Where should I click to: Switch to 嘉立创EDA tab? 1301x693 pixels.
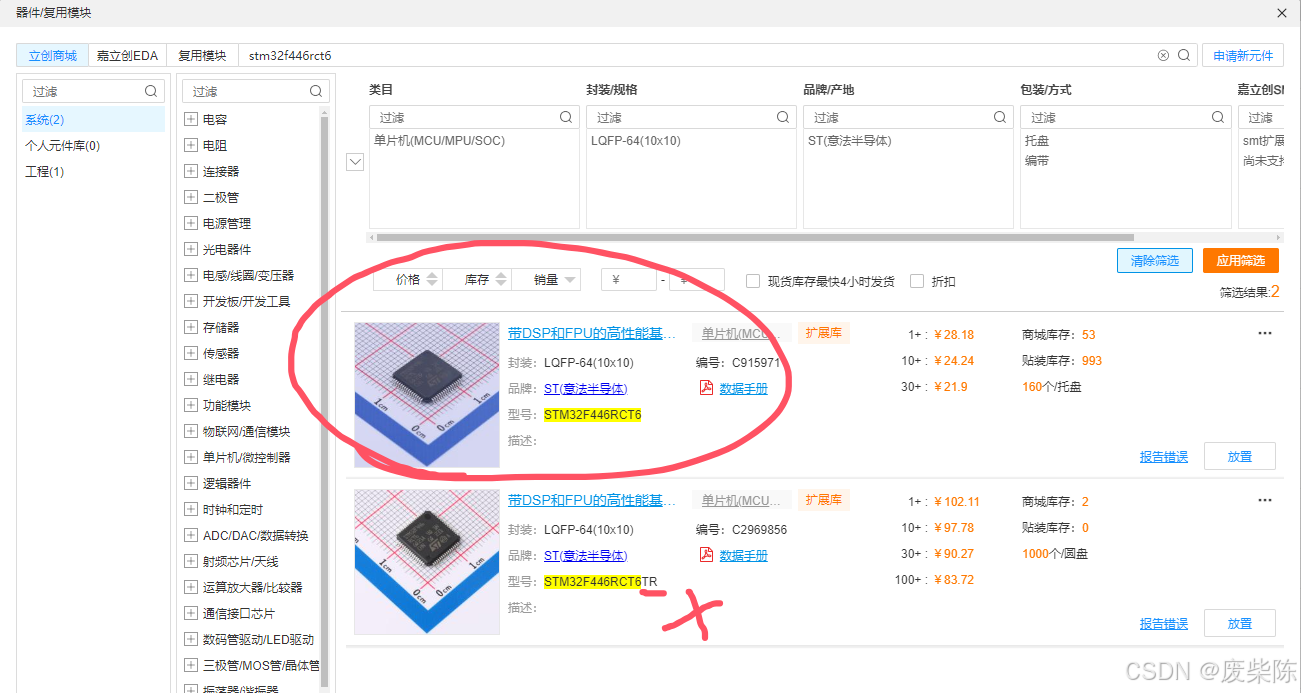(127, 56)
